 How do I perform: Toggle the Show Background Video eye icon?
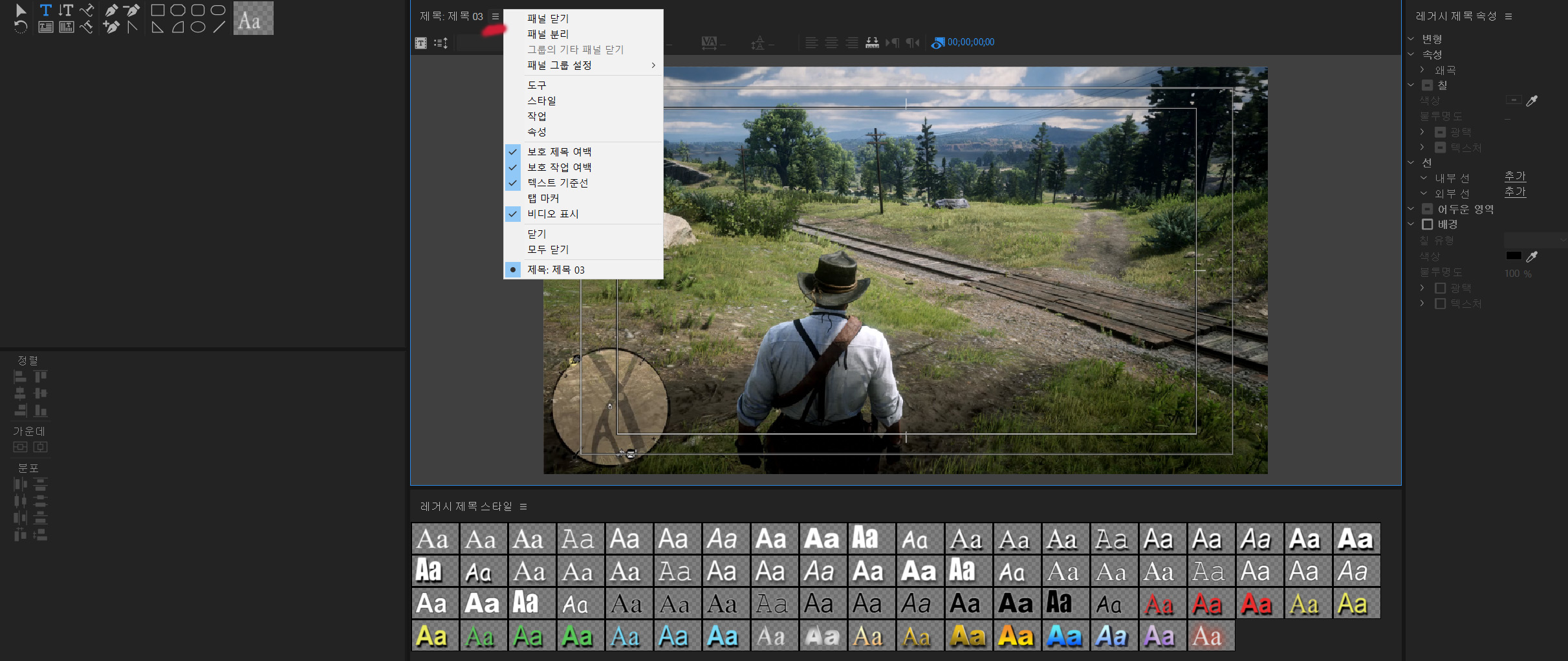click(938, 43)
